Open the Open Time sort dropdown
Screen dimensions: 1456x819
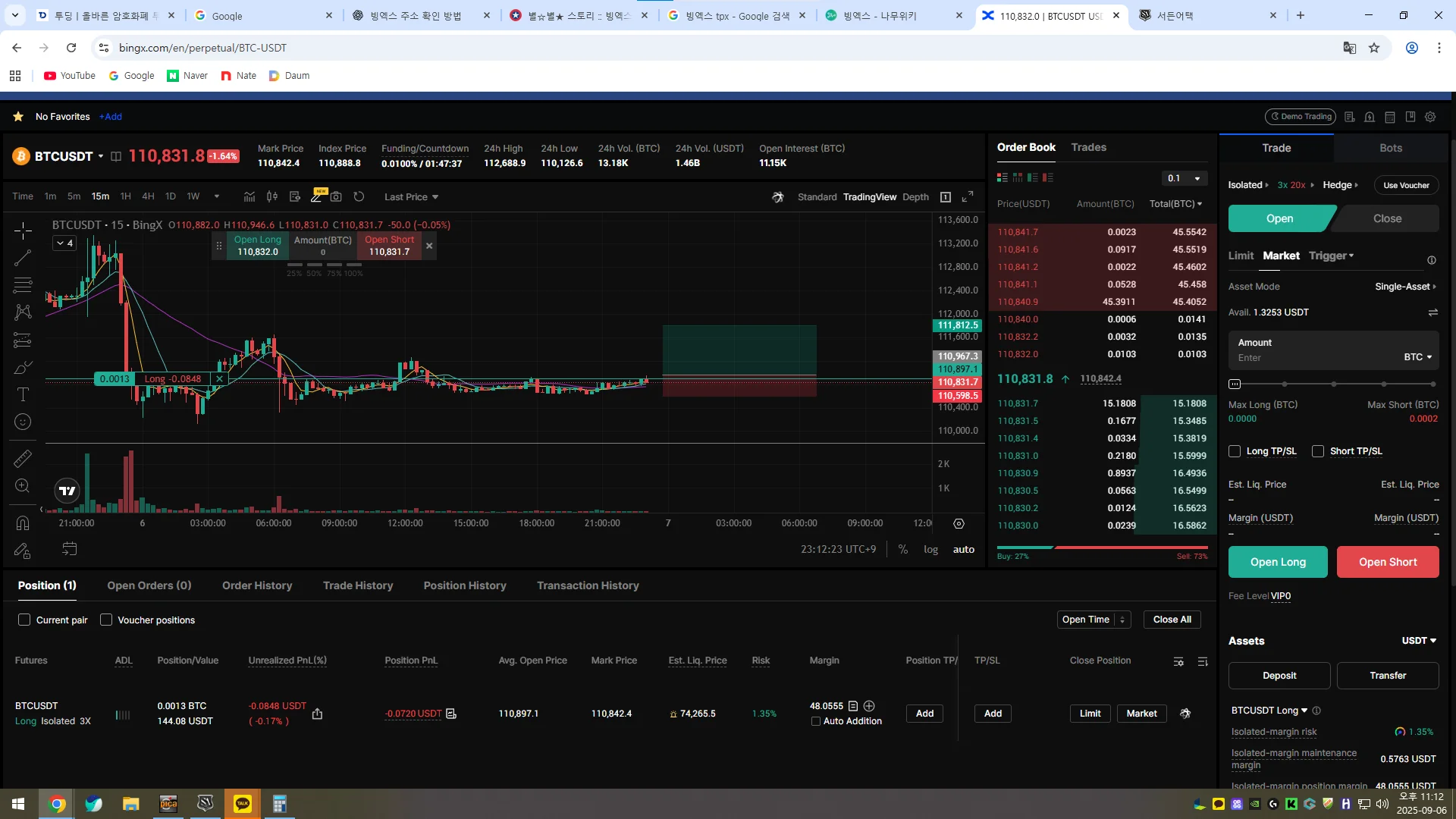pyautogui.click(x=1094, y=620)
